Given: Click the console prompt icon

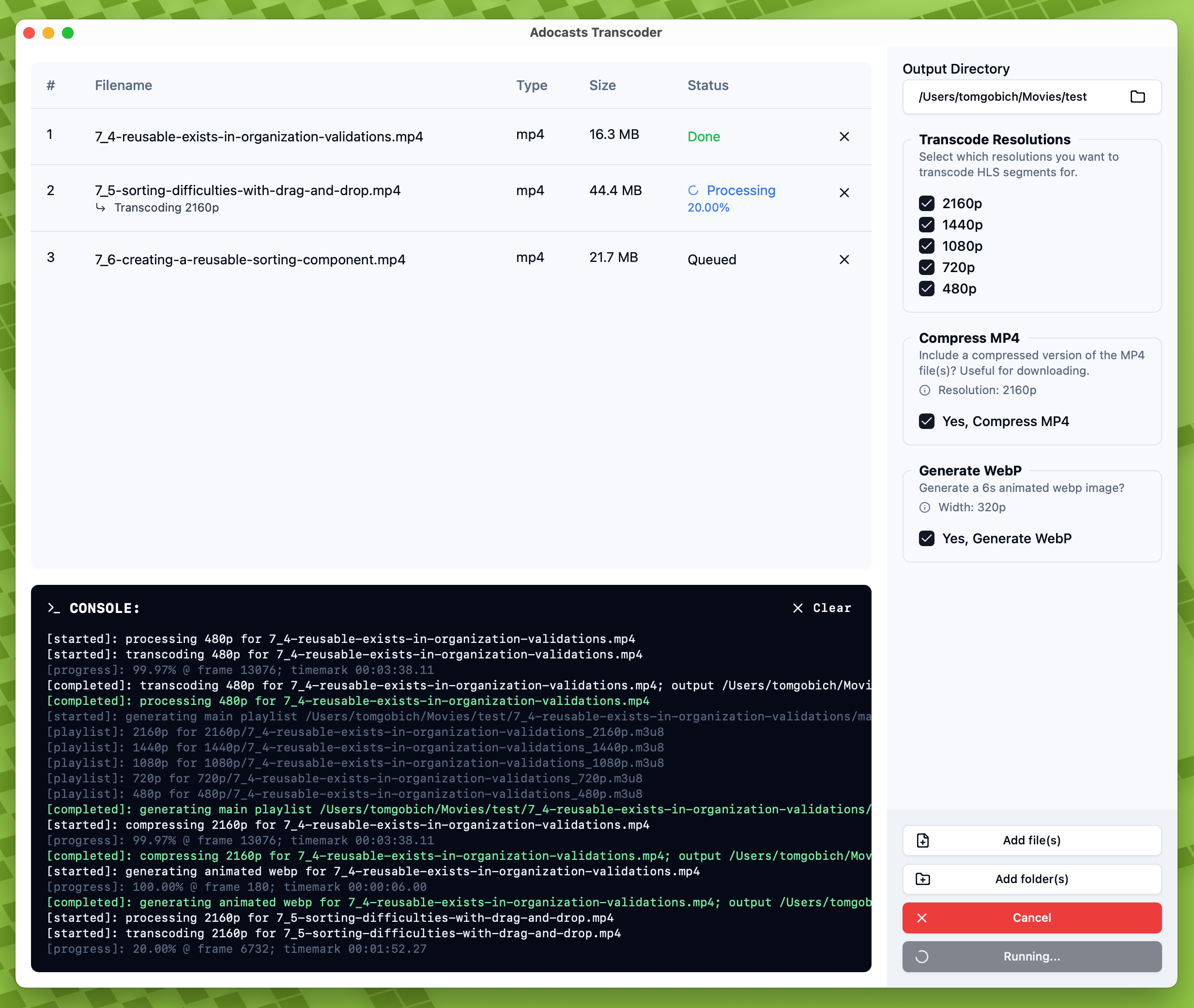Looking at the screenshot, I should 54,608.
